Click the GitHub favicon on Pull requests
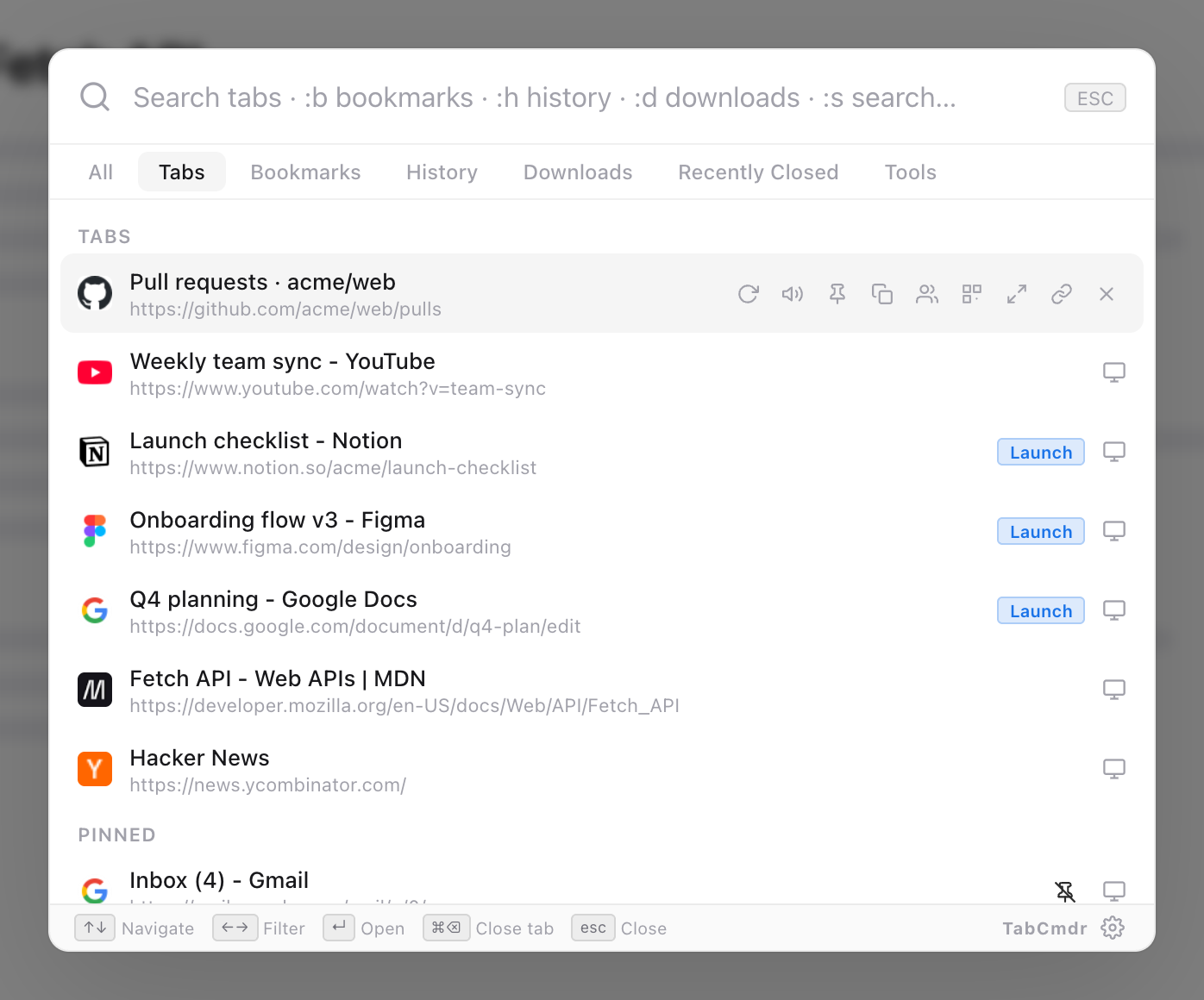This screenshot has width=1204, height=1000. coord(95,293)
